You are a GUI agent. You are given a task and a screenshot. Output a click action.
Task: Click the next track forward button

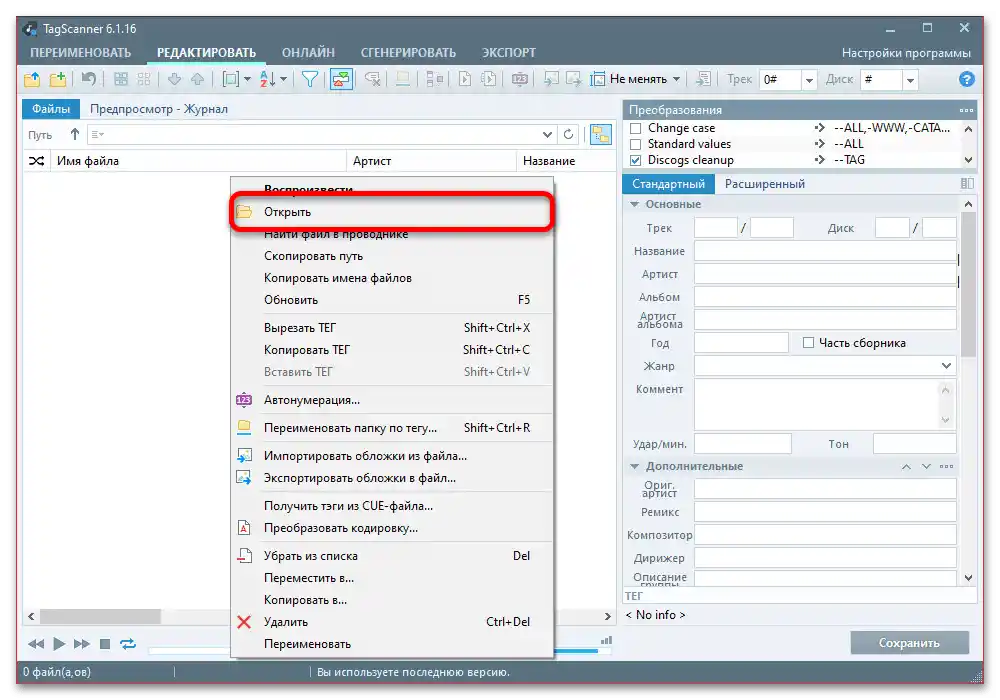pyautogui.click(x=82, y=644)
